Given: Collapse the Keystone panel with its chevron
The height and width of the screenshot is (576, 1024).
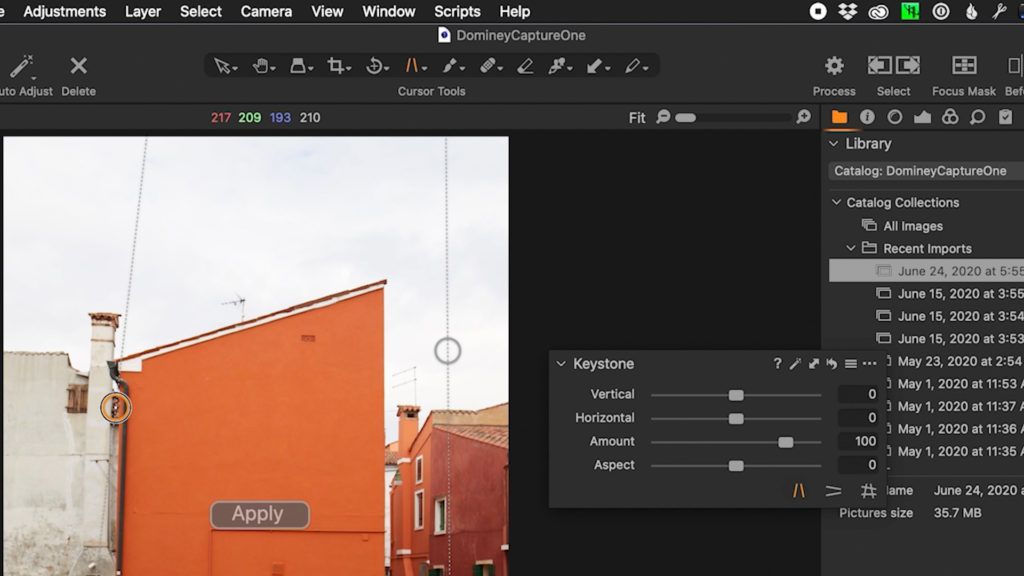Looking at the screenshot, I should tap(562, 364).
